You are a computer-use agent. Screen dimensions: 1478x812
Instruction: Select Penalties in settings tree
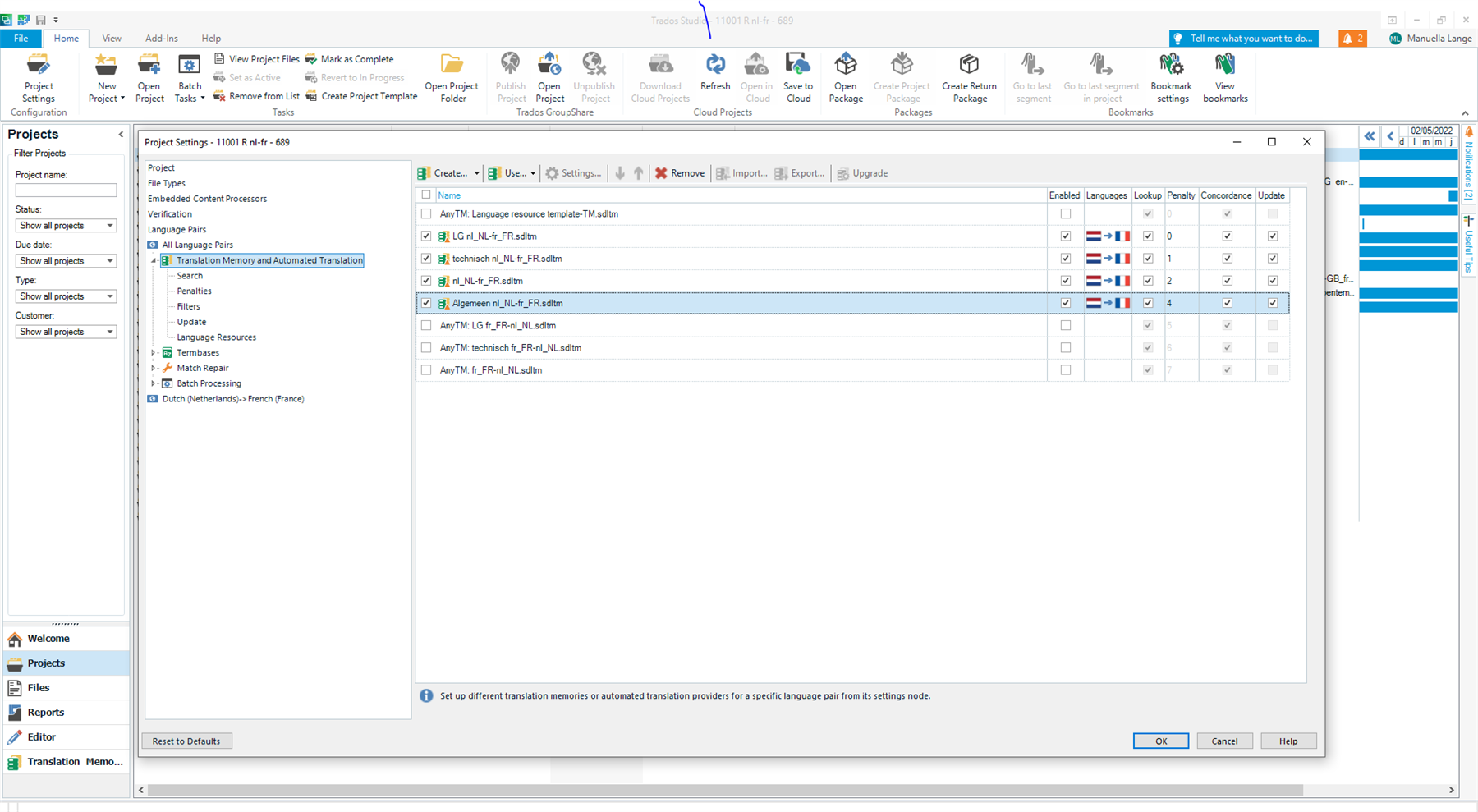pos(195,291)
